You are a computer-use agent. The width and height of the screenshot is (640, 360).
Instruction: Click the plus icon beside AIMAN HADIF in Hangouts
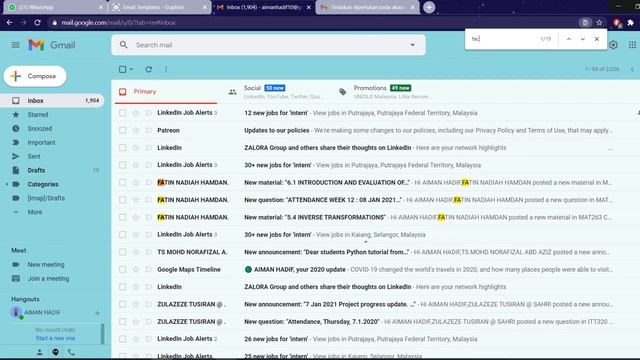tap(97, 313)
